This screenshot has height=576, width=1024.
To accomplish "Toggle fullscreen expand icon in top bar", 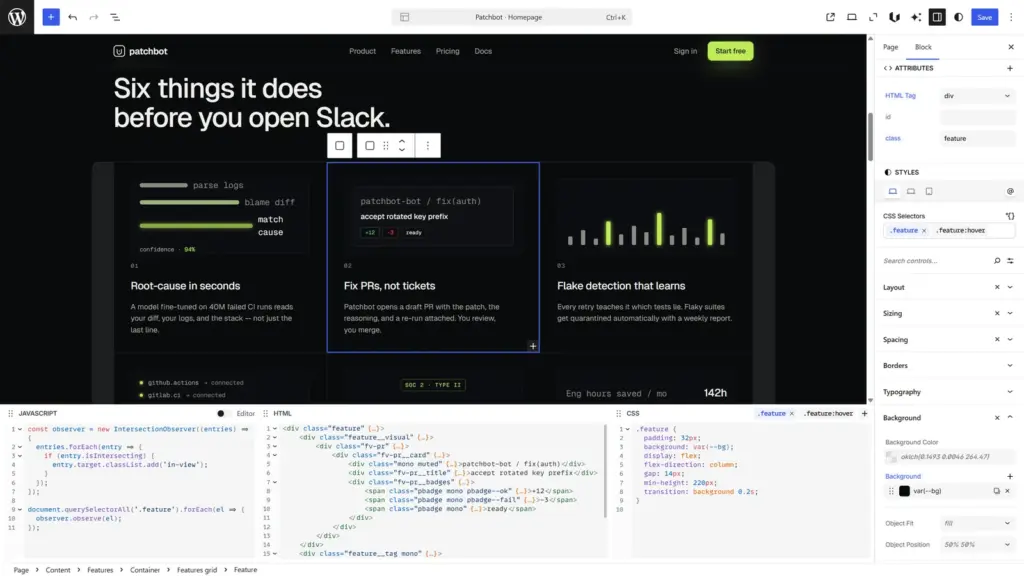I will pyautogui.click(x=873, y=17).
